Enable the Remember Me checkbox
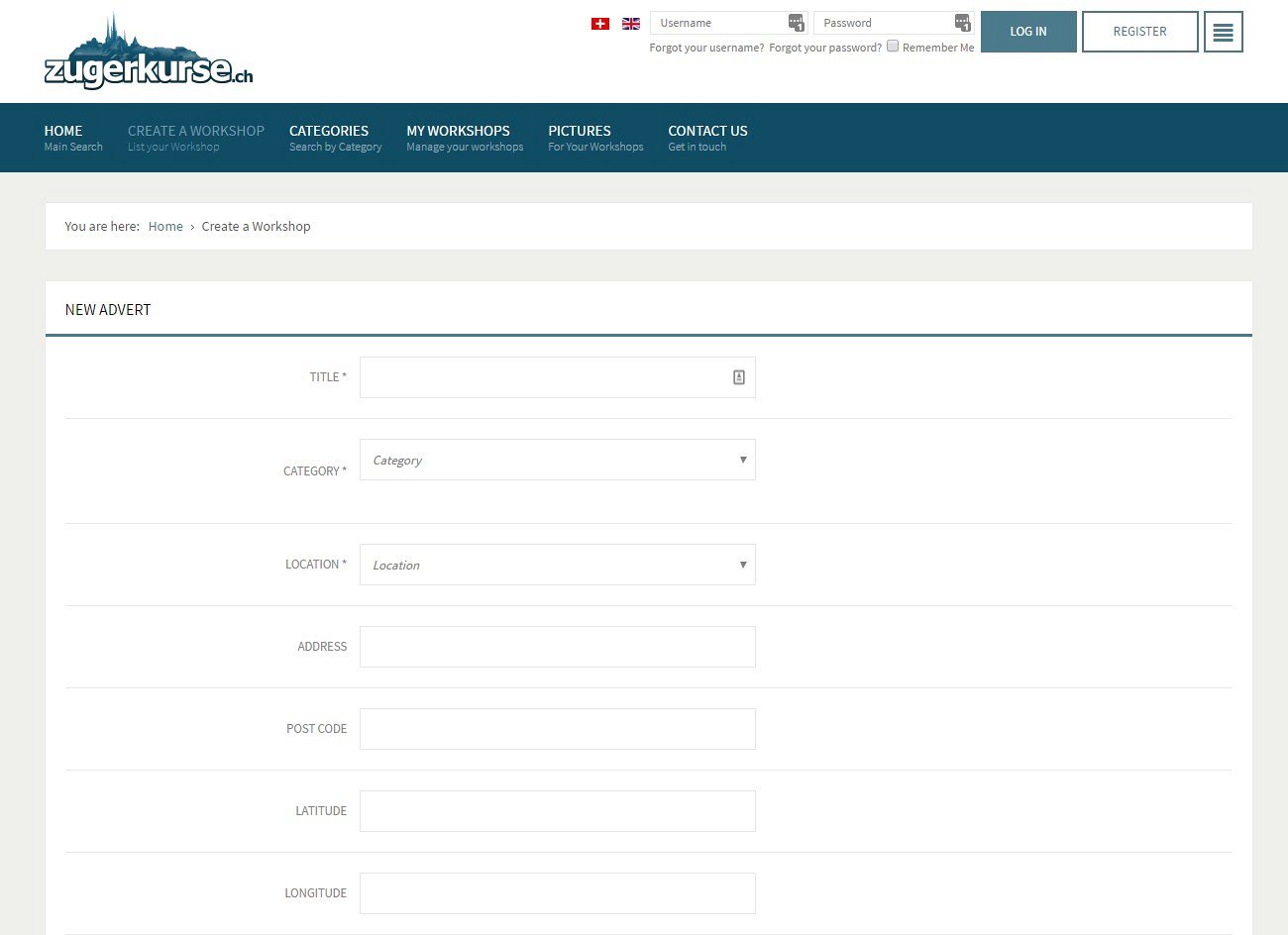This screenshot has height=935, width=1288. pyautogui.click(x=893, y=47)
